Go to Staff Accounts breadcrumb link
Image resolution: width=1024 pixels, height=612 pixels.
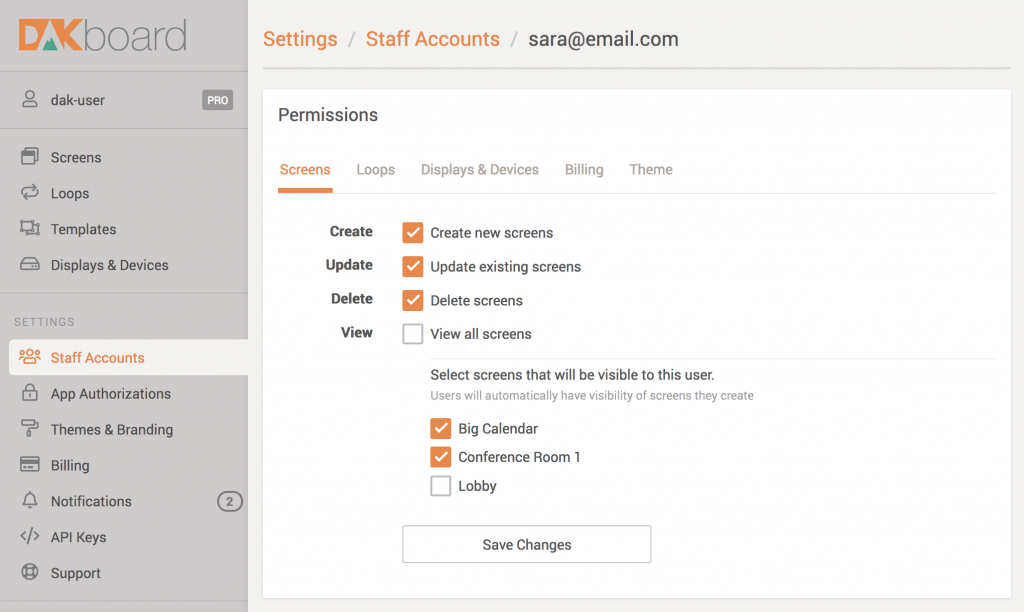[432, 39]
